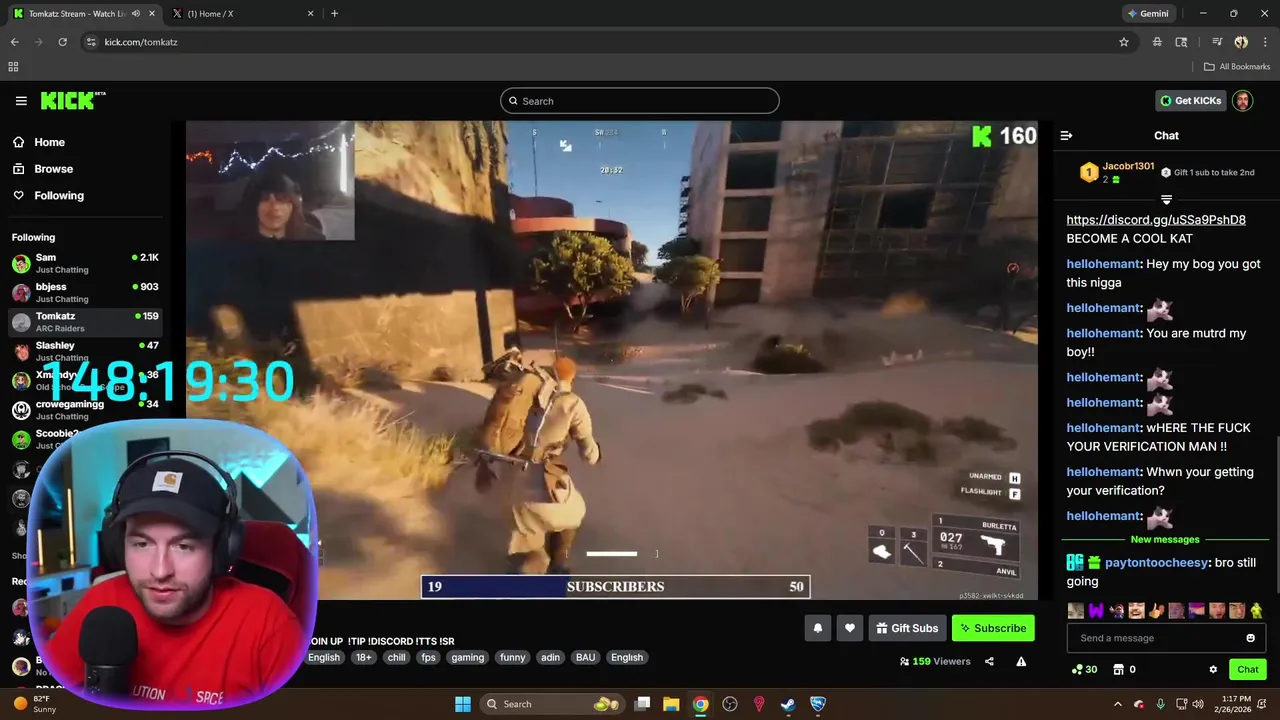Click the Subscribe button

point(993,628)
